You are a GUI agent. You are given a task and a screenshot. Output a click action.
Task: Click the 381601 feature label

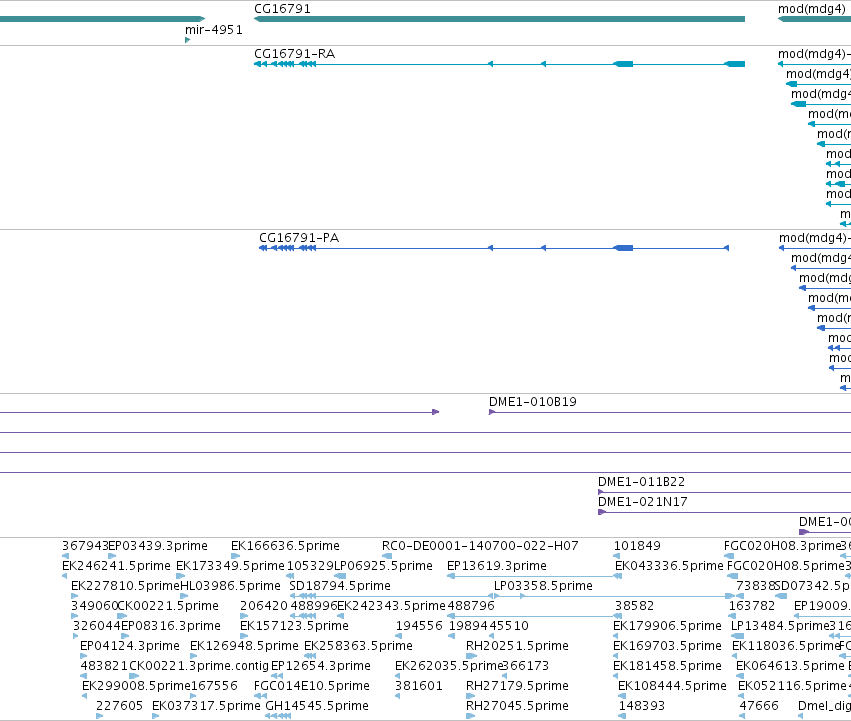tap(418, 686)
